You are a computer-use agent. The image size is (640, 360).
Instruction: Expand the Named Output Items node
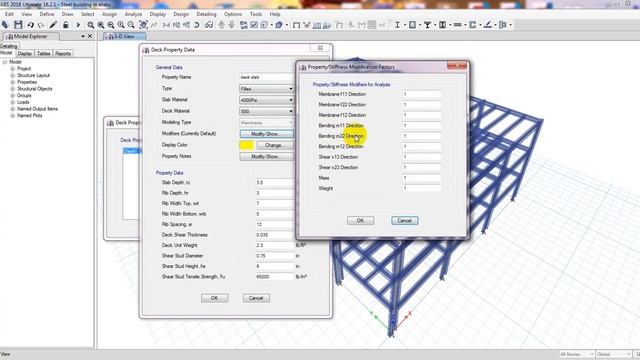13,109
